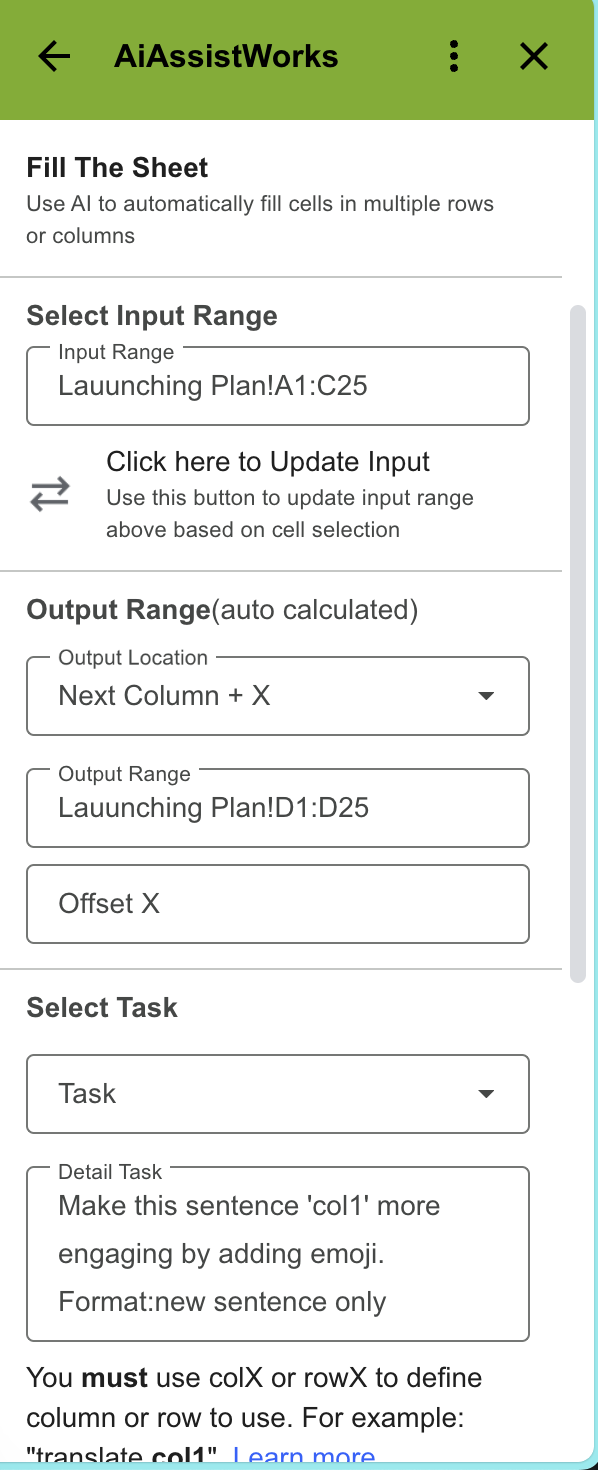Click the Learn more link
598x1470 pixels.
coord(303,1457)
